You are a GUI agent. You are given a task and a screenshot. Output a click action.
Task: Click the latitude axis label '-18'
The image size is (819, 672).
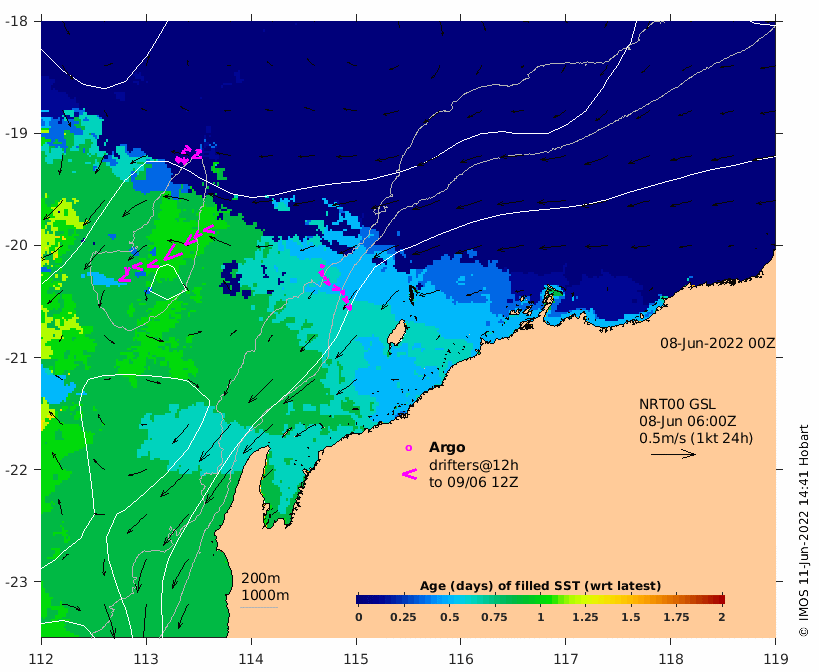(17, 21)
